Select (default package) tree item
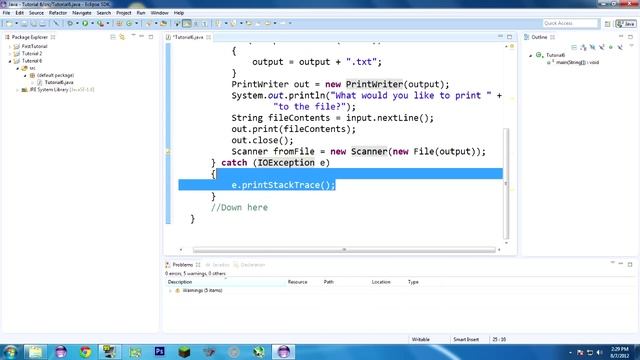The width and height of the screenshot is (640, 360). (55, 76)
